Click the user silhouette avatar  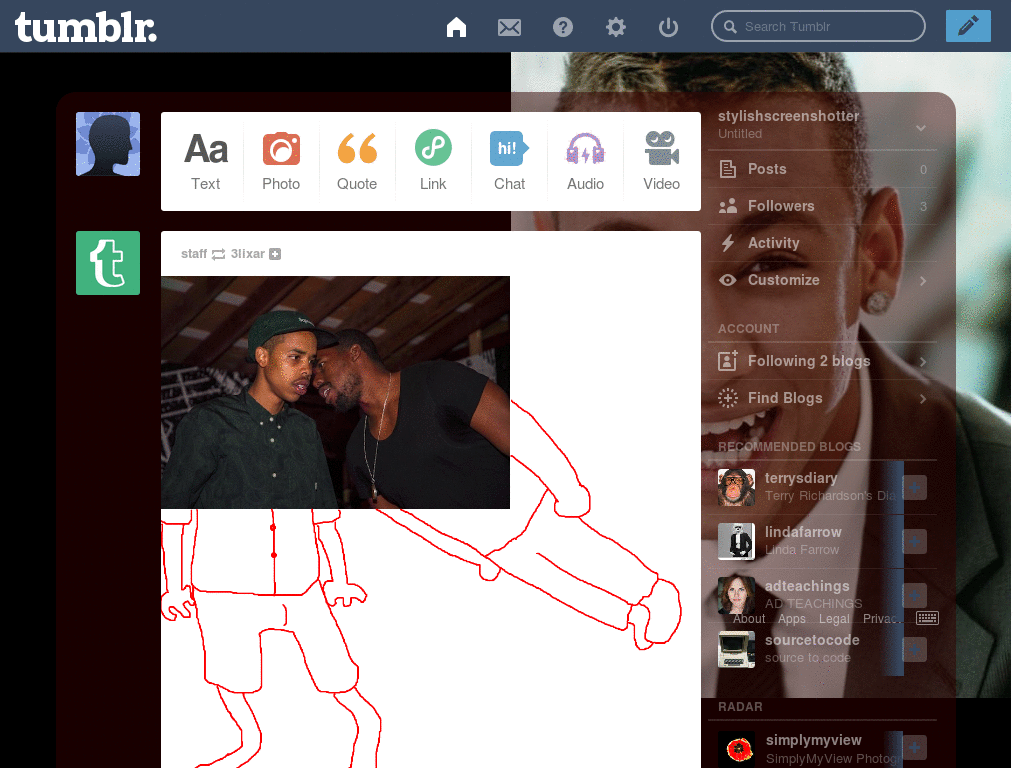pos(108,144)
